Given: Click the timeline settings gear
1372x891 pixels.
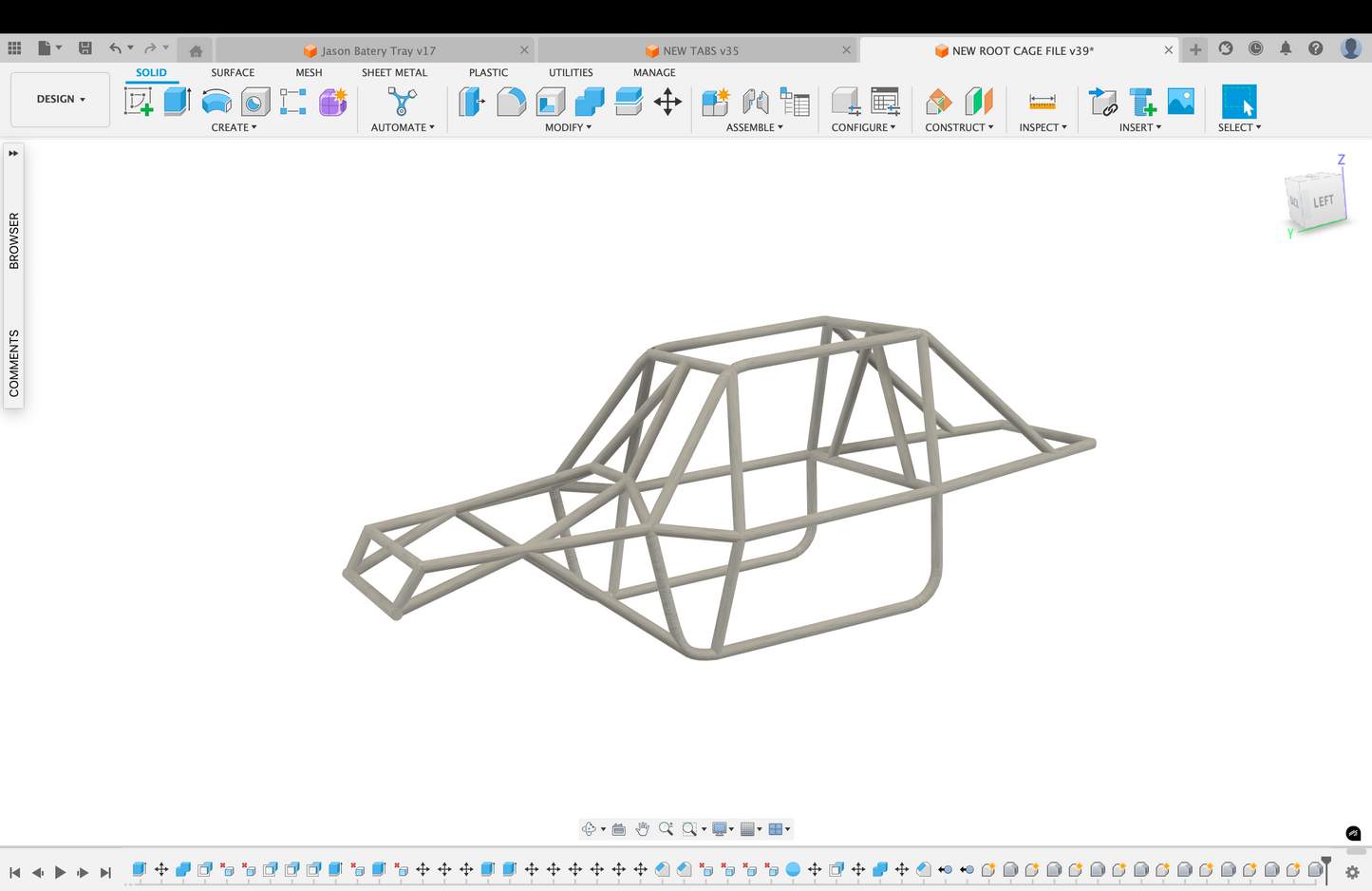Looking at the screenshot, I should 1352,872.
